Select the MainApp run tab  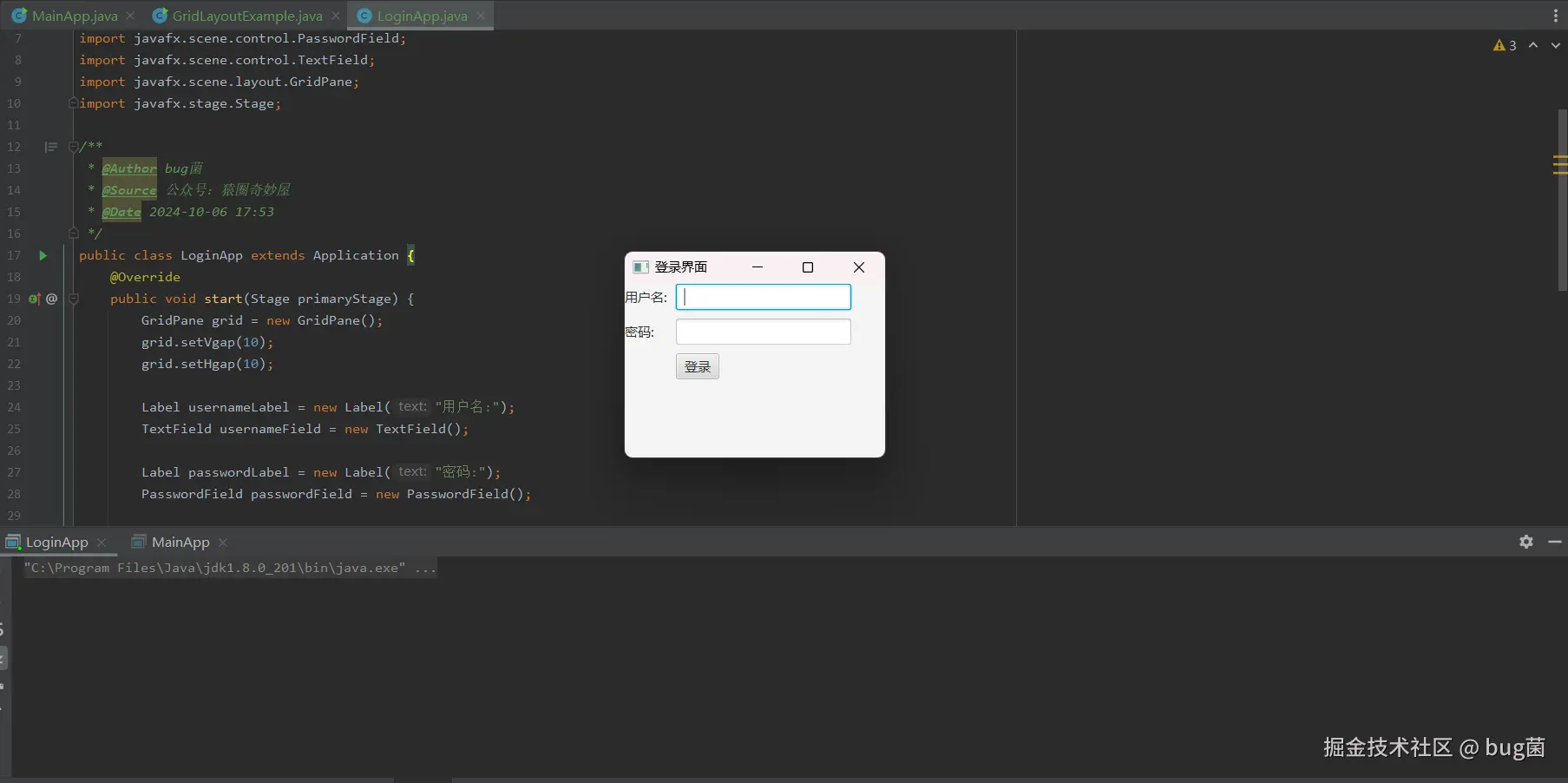(171, 542)
